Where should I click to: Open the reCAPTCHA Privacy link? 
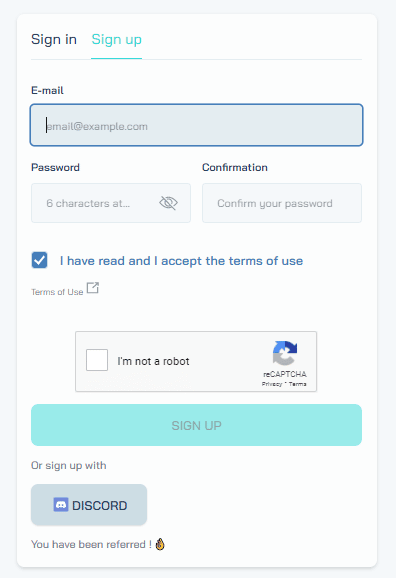point(272,384)
